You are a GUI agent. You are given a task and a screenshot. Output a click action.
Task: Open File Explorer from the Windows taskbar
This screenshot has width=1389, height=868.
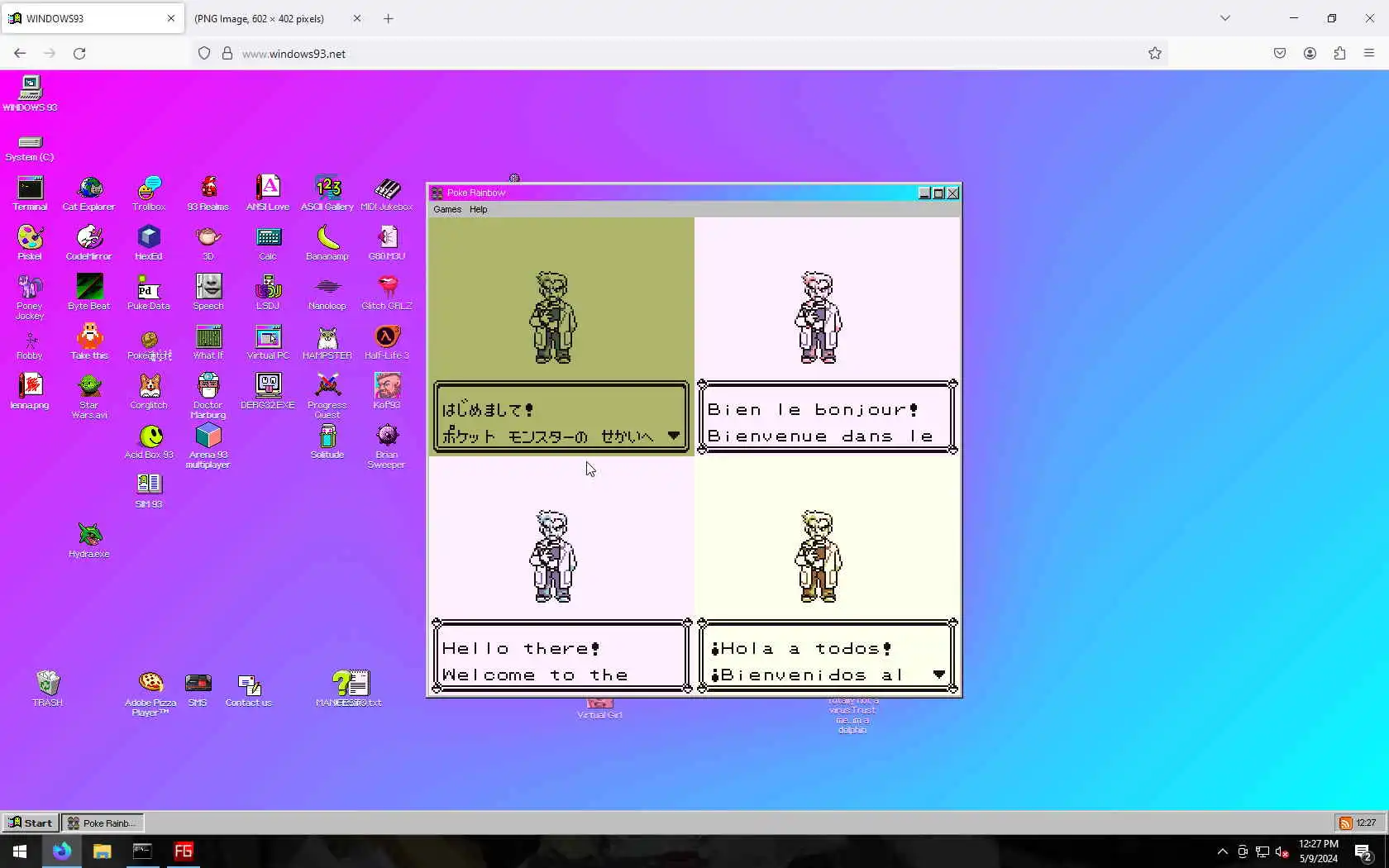[x=102, y=851]
